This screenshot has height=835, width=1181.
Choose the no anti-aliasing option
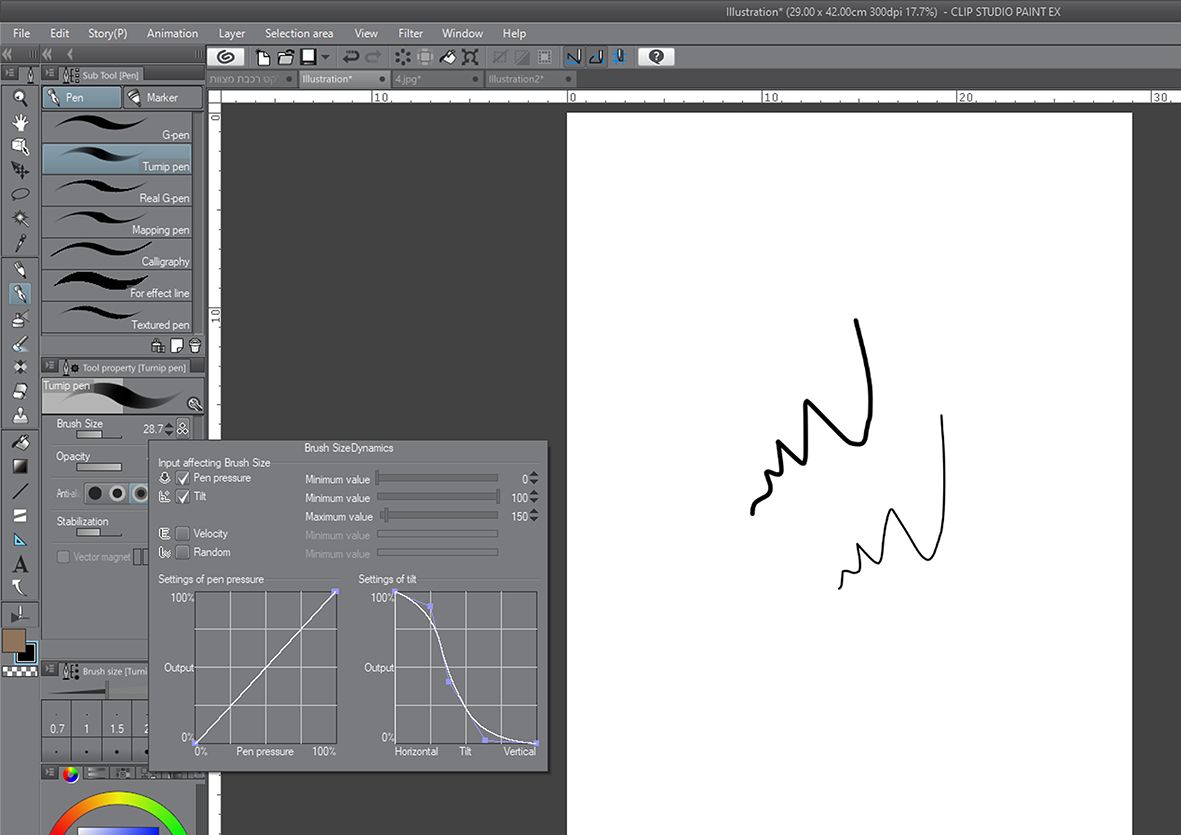pyautogui.click(x=95, y=494)
